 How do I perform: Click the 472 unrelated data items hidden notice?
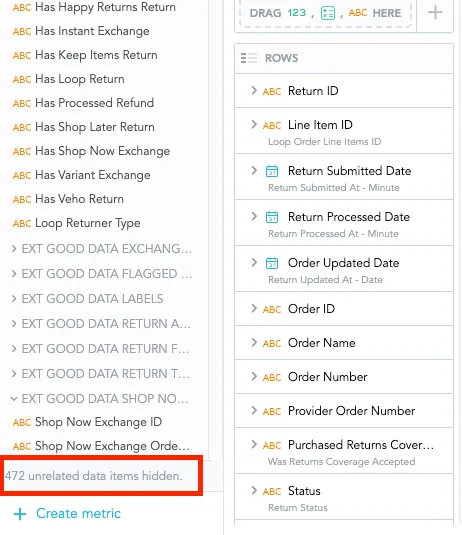click(94, 476)
